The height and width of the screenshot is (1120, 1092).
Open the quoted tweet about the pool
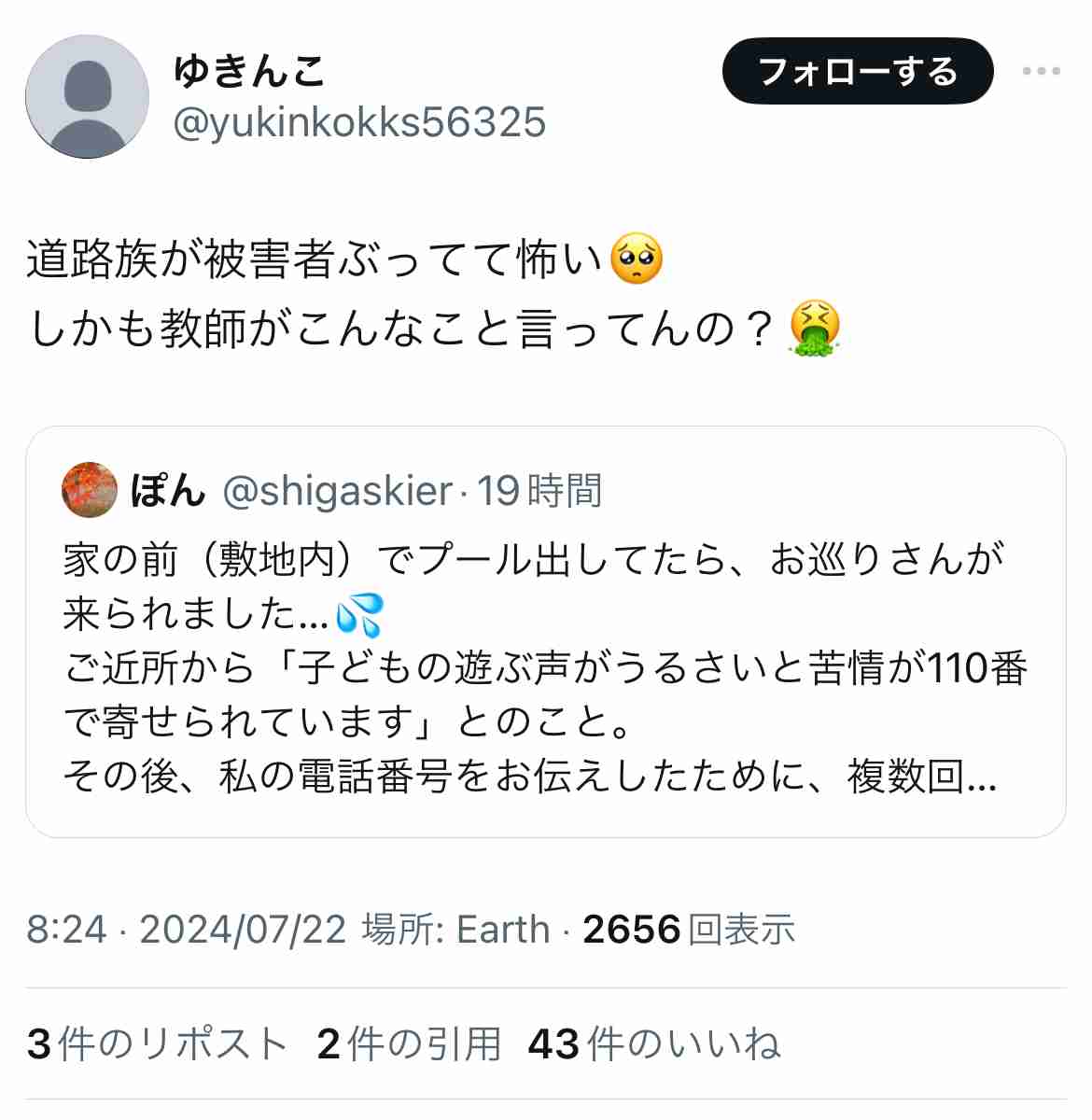[545, 632]
